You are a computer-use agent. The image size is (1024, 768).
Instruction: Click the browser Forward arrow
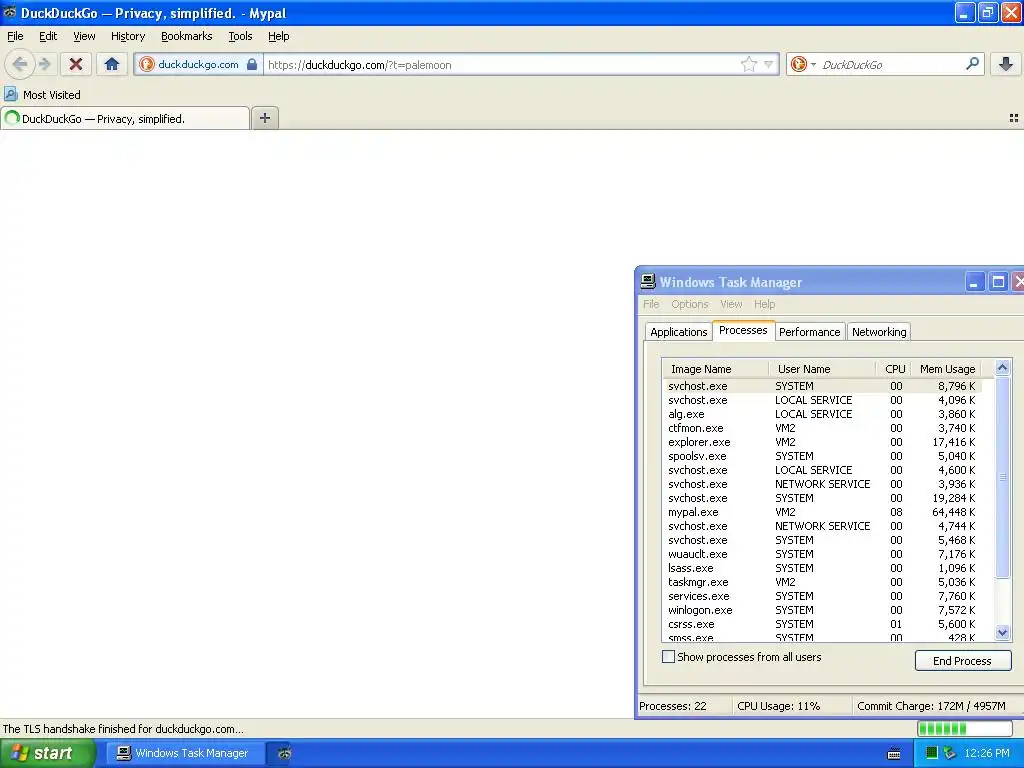[x=44, y=64]
